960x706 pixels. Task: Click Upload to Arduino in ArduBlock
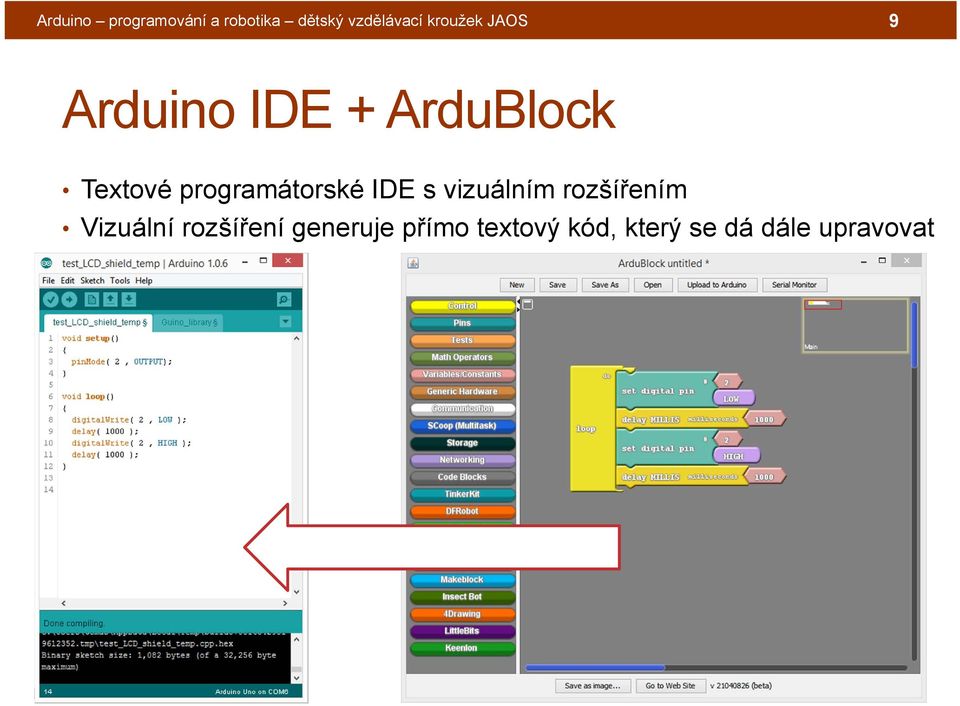point(717,285)
